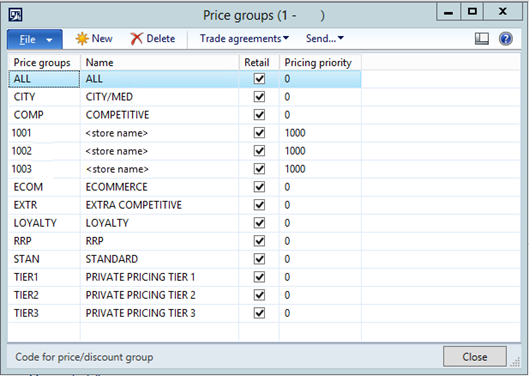Maximize the Price groups window
This screenshot has width=529, height=376.
(x=472, y=12)
